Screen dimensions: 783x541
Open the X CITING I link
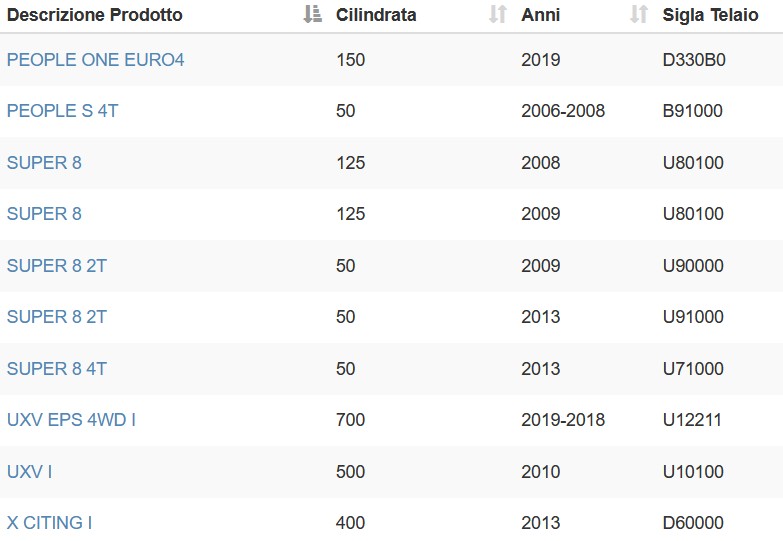click(x=49, y=523)
